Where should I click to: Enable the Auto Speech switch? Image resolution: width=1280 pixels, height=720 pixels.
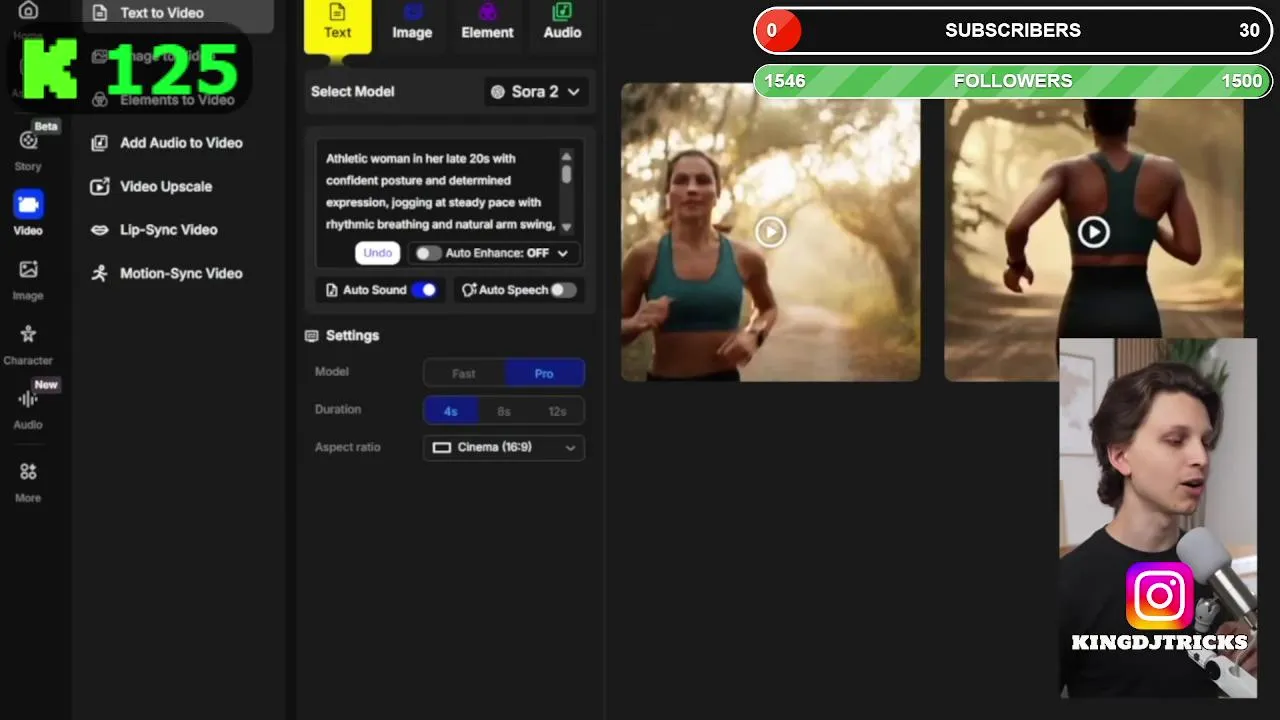[x=564, y=290]
